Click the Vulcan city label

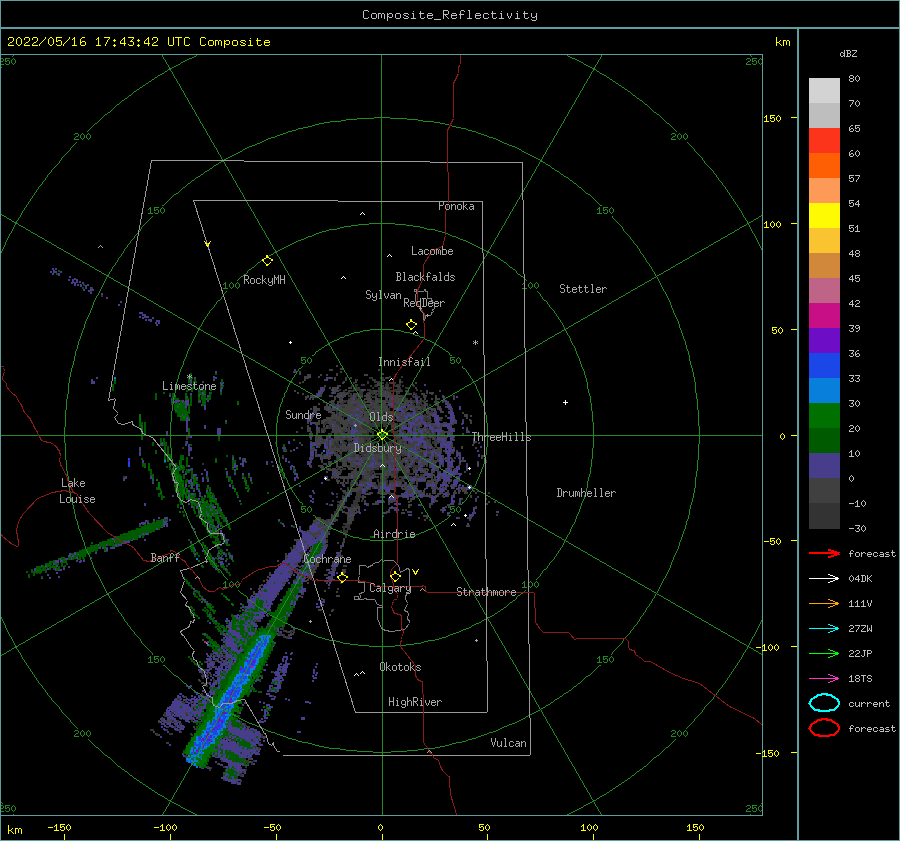tap(509, 743)
